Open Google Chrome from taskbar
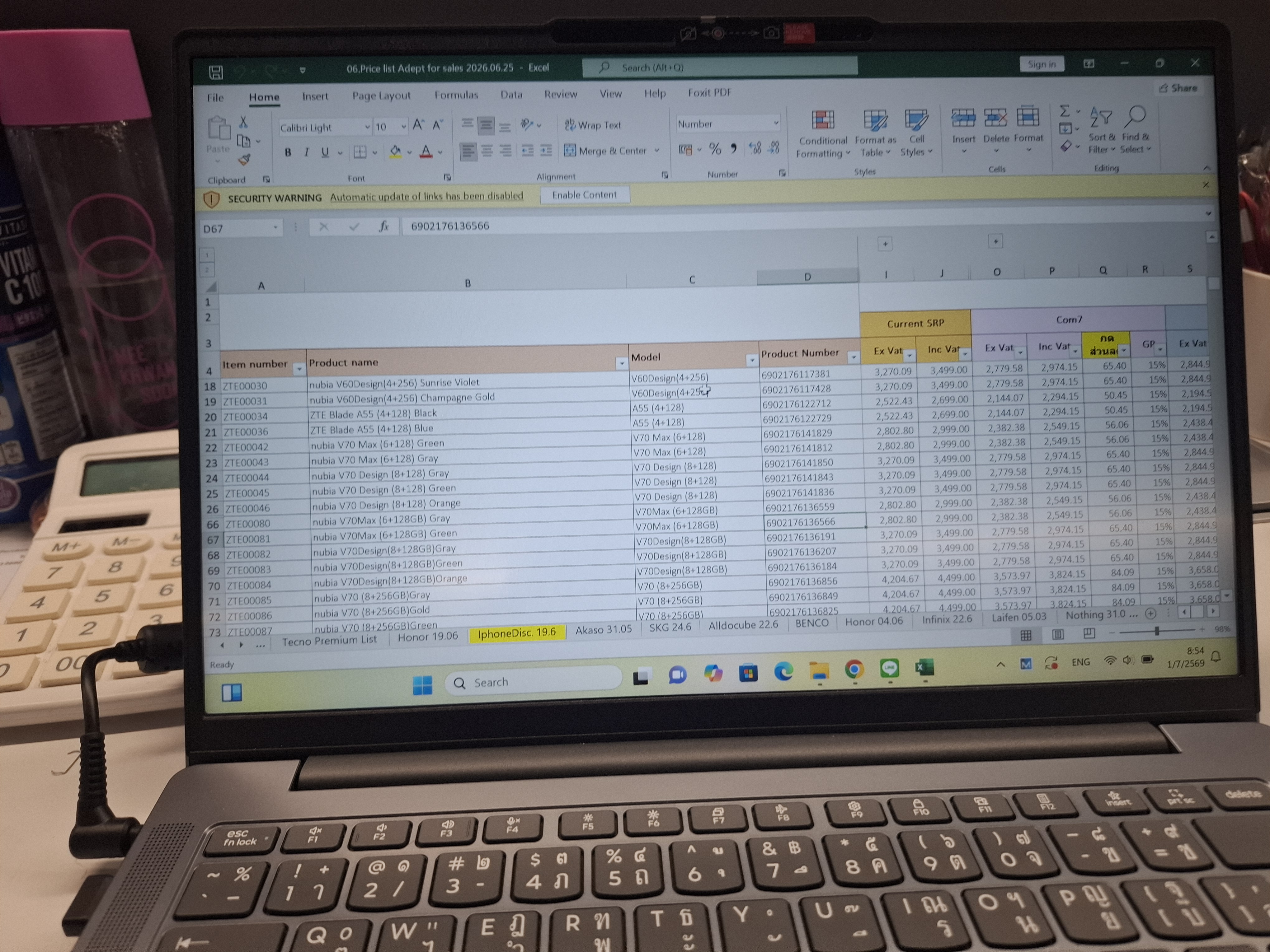This screenshot has height=952, width=1270. [854, 669]
